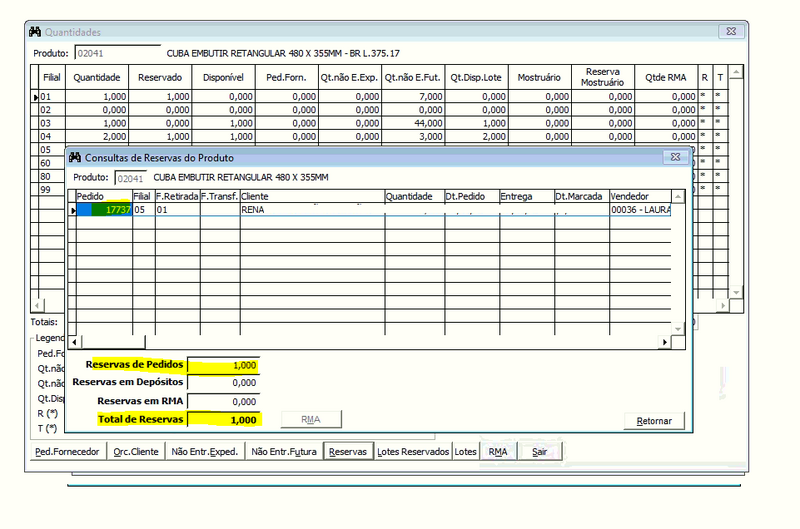Click the Produto field in the Quantidades window

coord(117,53)
